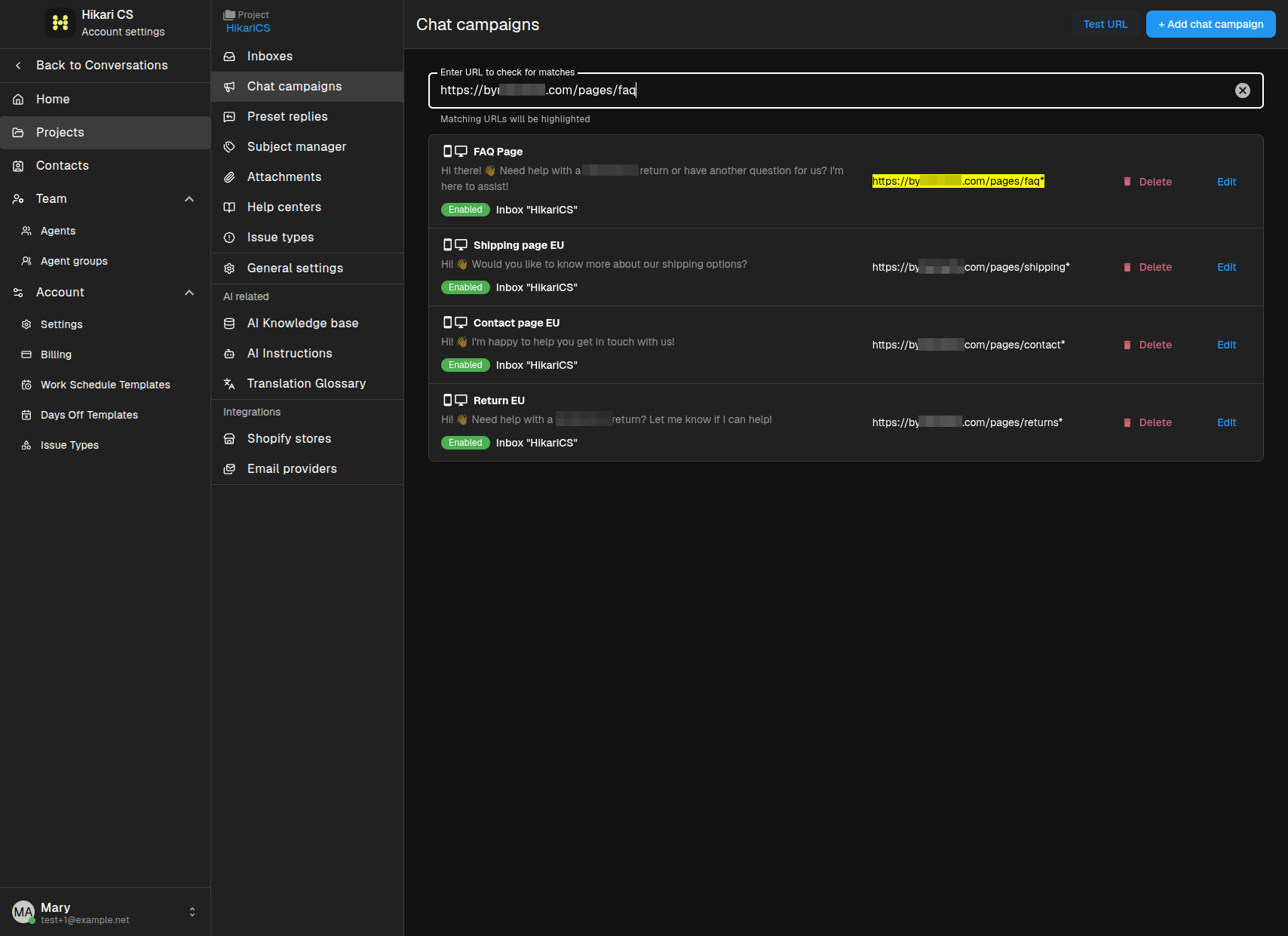Edit the Return EU campaign
1288x936 pixels.
click(x=1226, y=422)
